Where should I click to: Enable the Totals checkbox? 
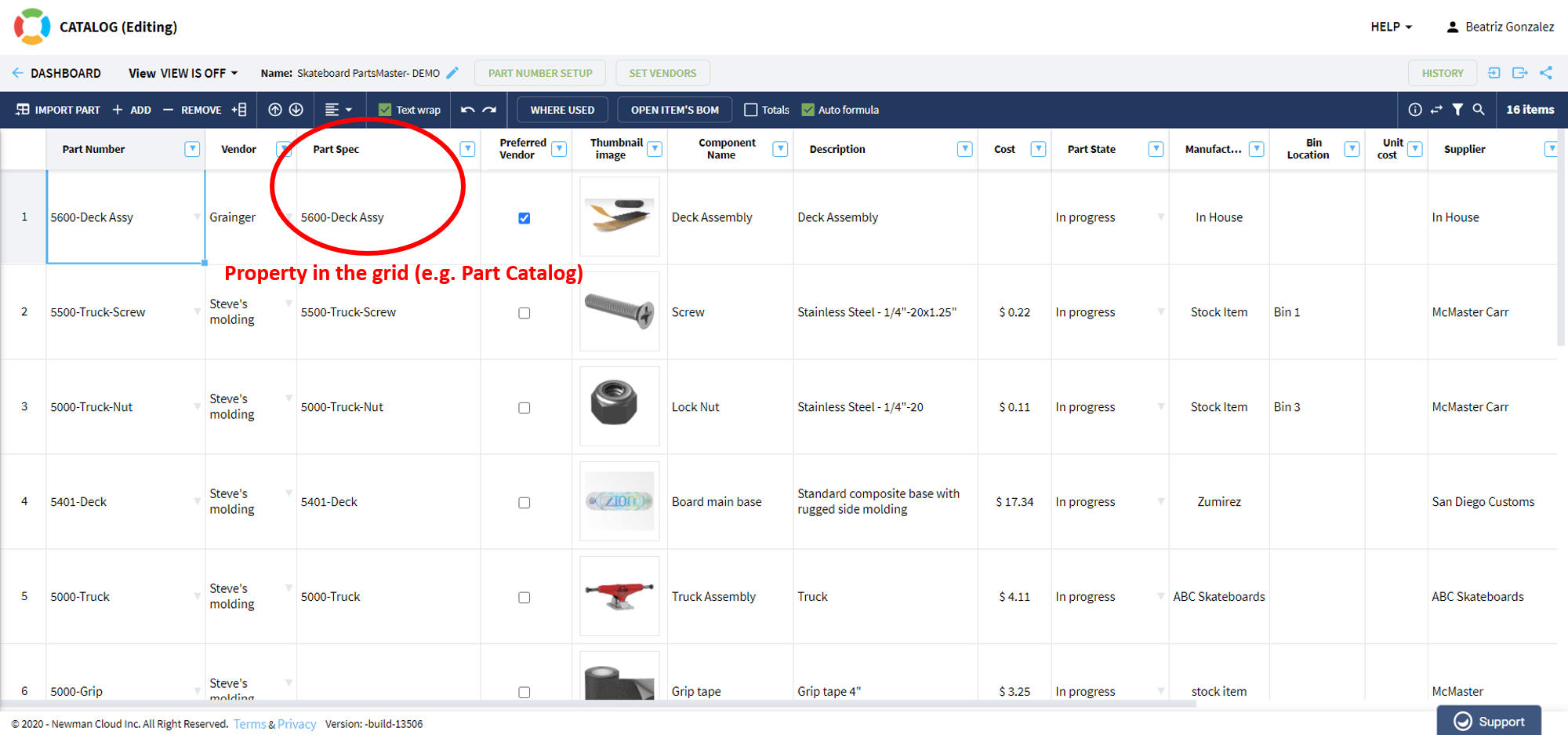(751, 109)
